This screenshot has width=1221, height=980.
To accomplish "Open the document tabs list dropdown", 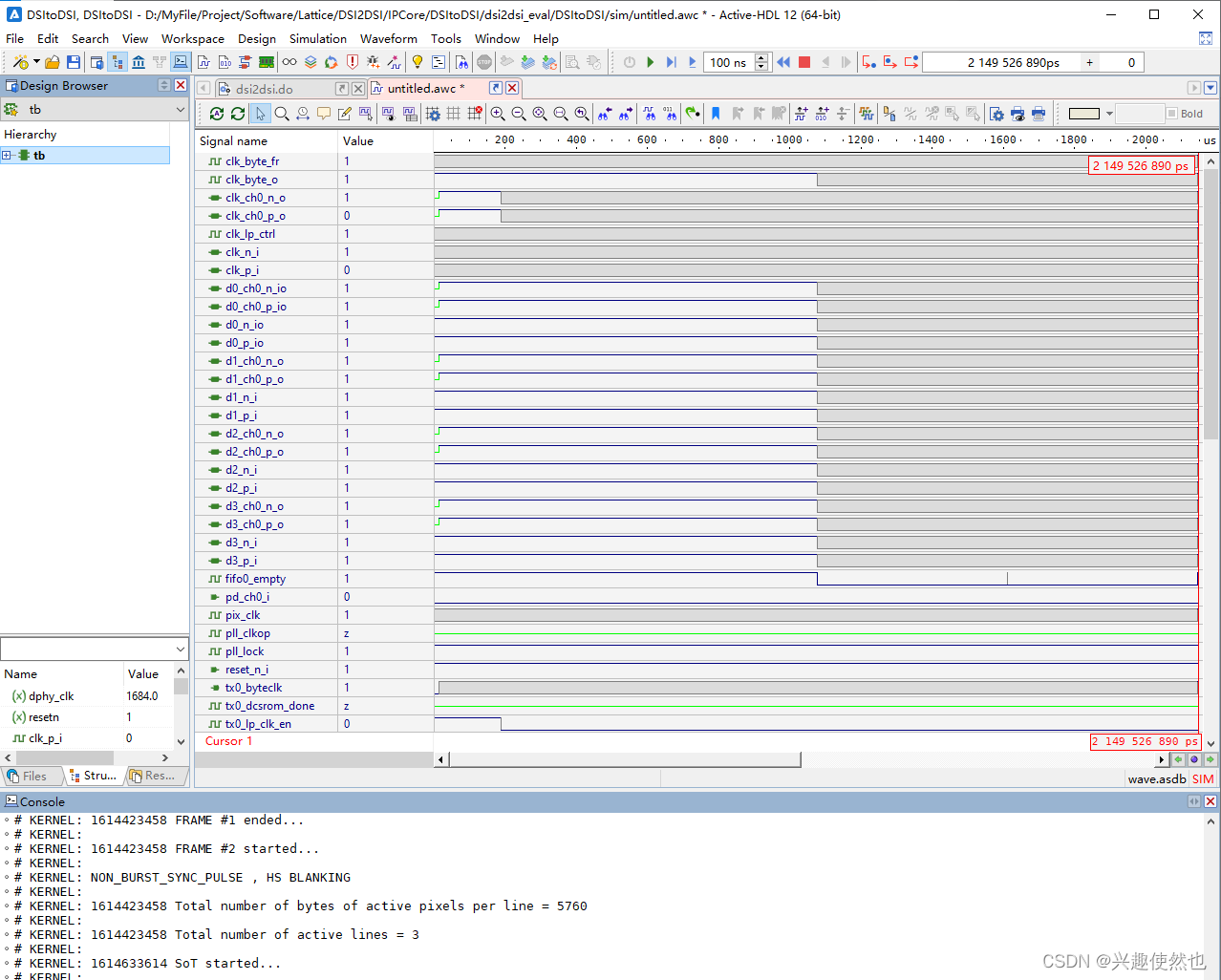I will [x=1210, y=88].
